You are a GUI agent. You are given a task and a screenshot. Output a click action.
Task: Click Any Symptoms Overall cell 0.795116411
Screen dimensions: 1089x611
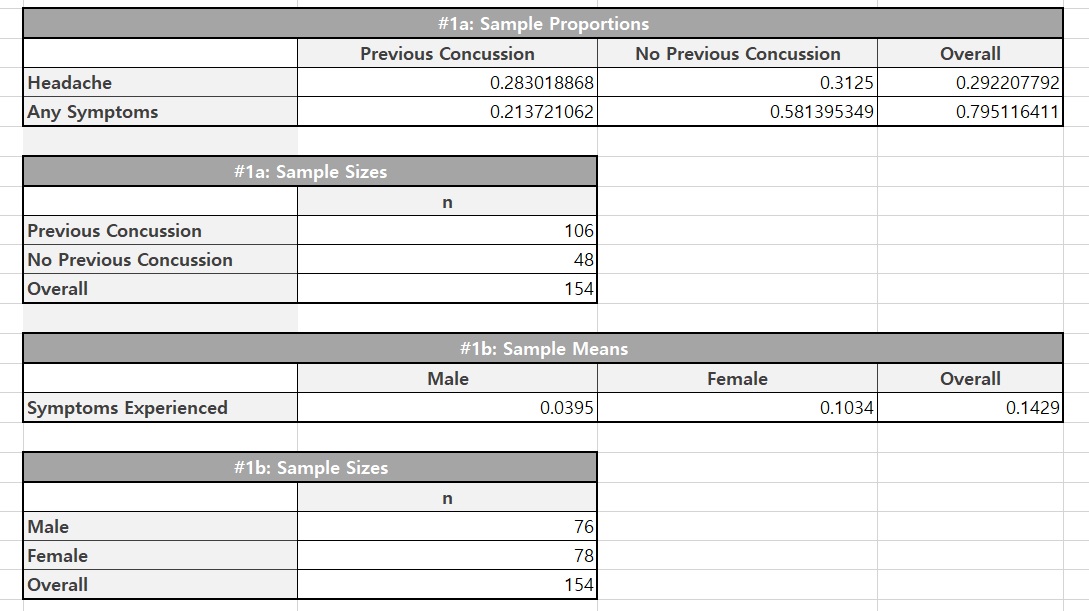tap(970, 112)
